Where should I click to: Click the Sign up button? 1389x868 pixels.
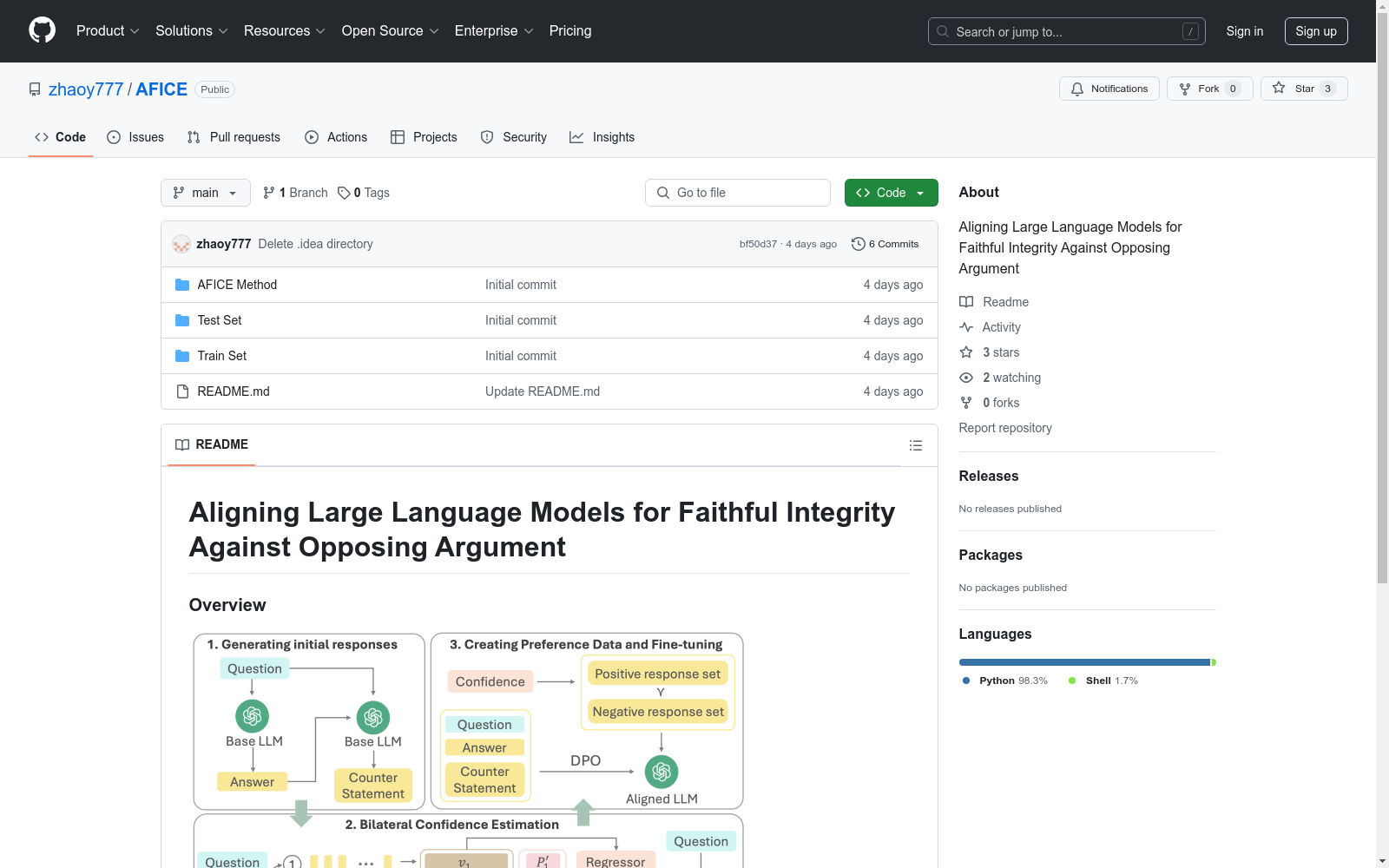[1316, 31]
